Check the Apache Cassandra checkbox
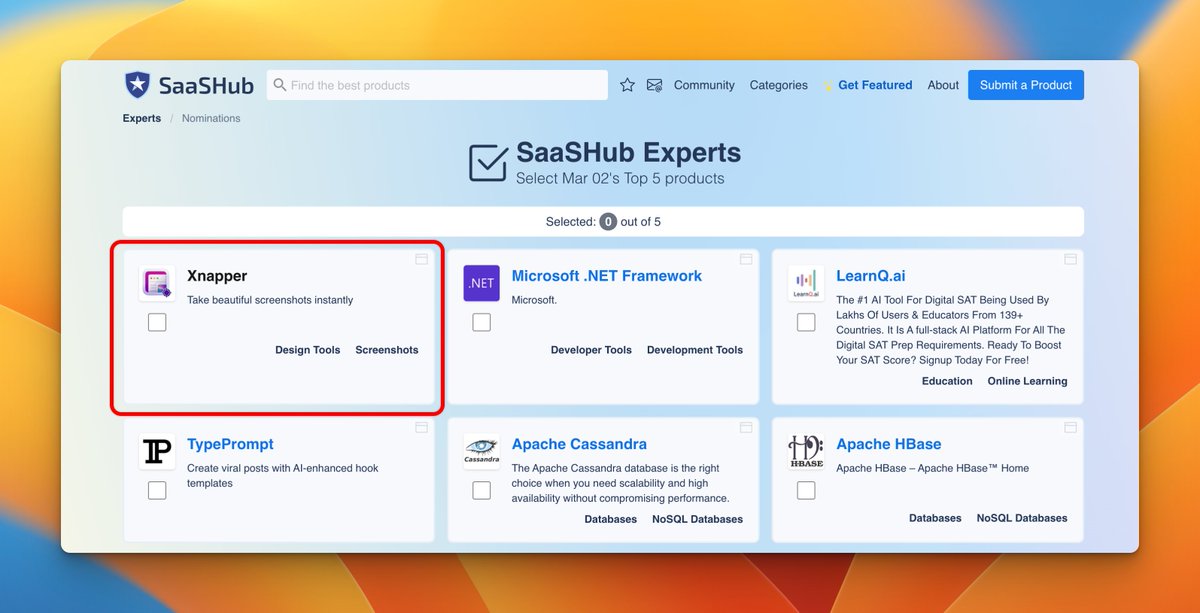The image size is (1200, 613). (482, 490)
